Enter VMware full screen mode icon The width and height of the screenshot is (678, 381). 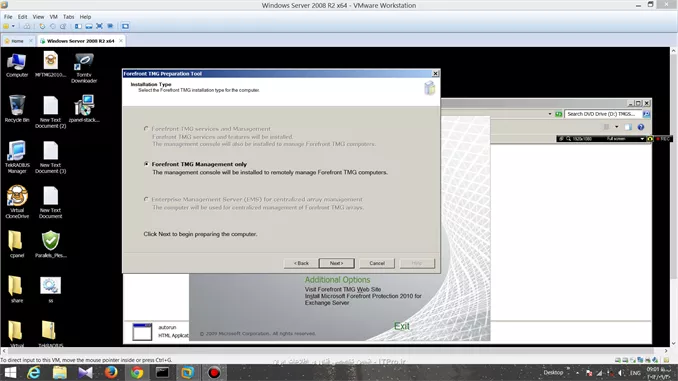pos(99,26)
